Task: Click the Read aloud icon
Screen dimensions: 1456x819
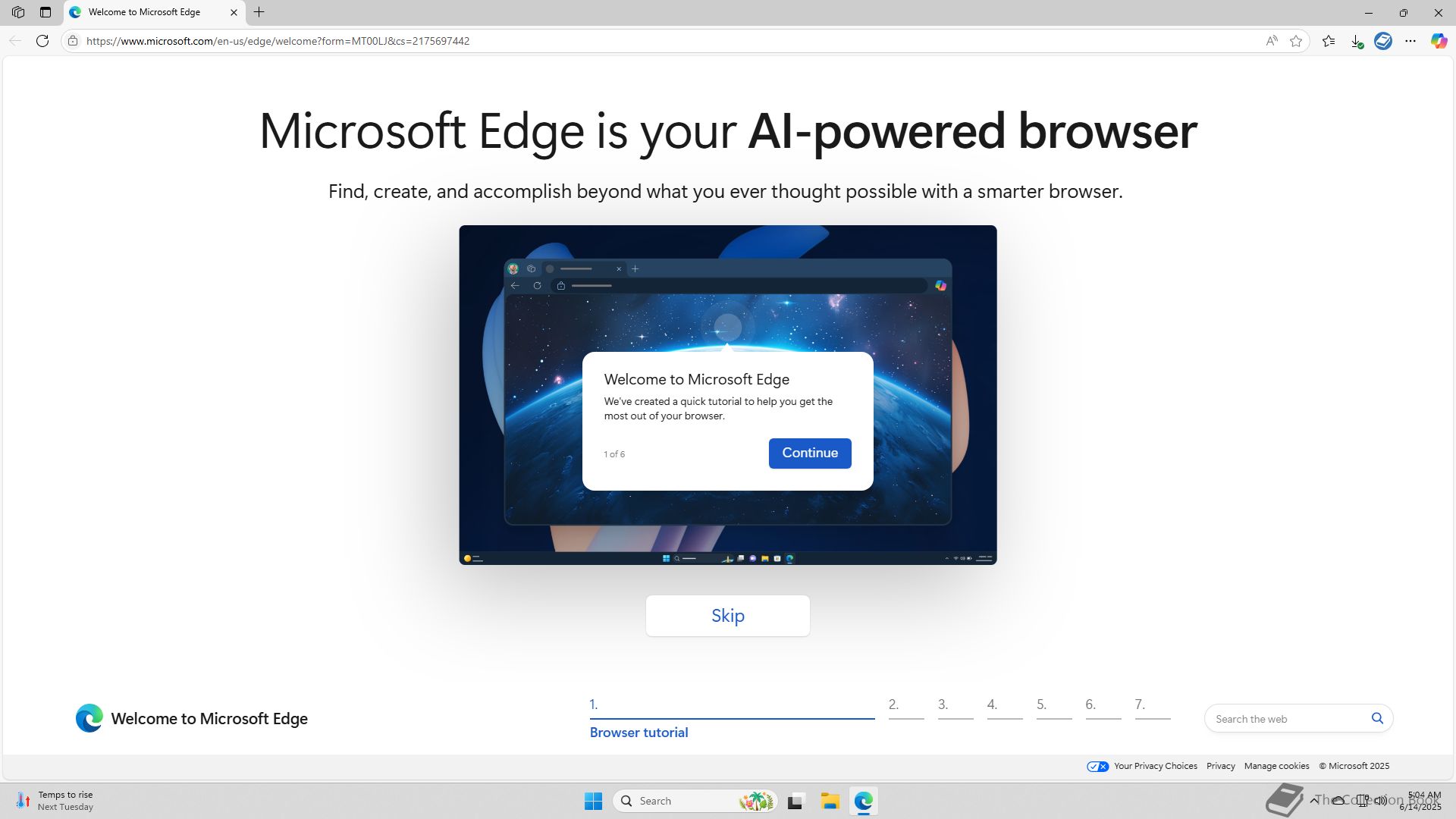Action: pos(1272,41)
